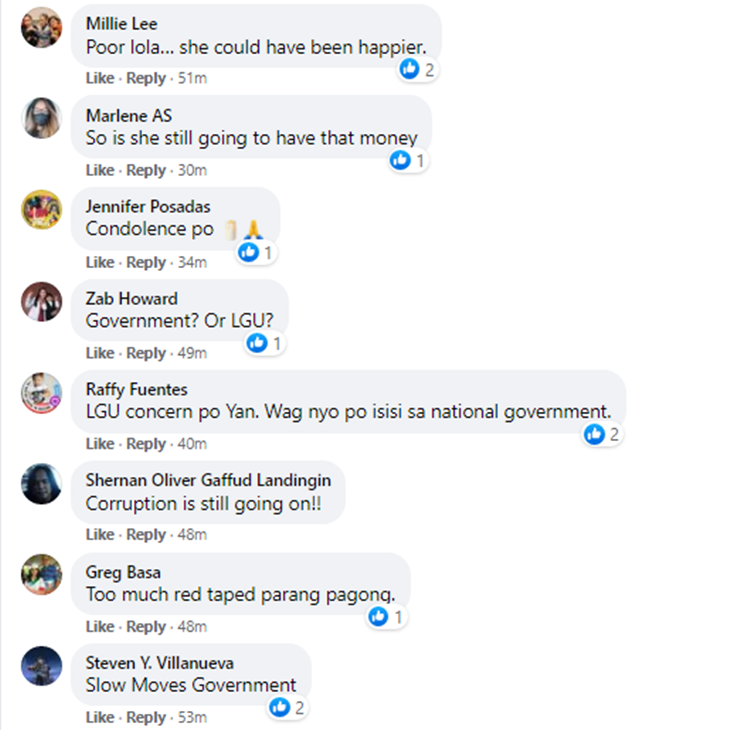Show who liked Steven Y. Villanueva's comment
Screen dimensions: 750x730
click(287, 708)
